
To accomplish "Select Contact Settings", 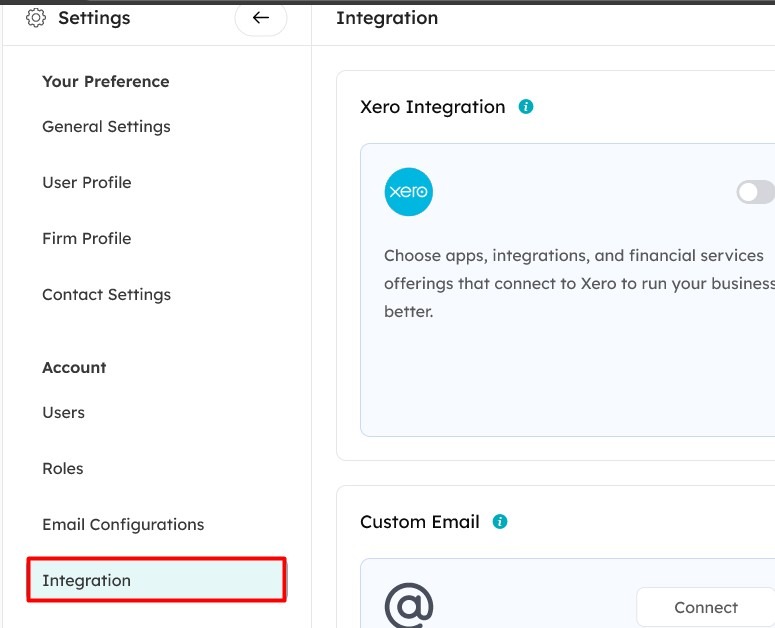I will pyautogui.click(x=107, y=294).
